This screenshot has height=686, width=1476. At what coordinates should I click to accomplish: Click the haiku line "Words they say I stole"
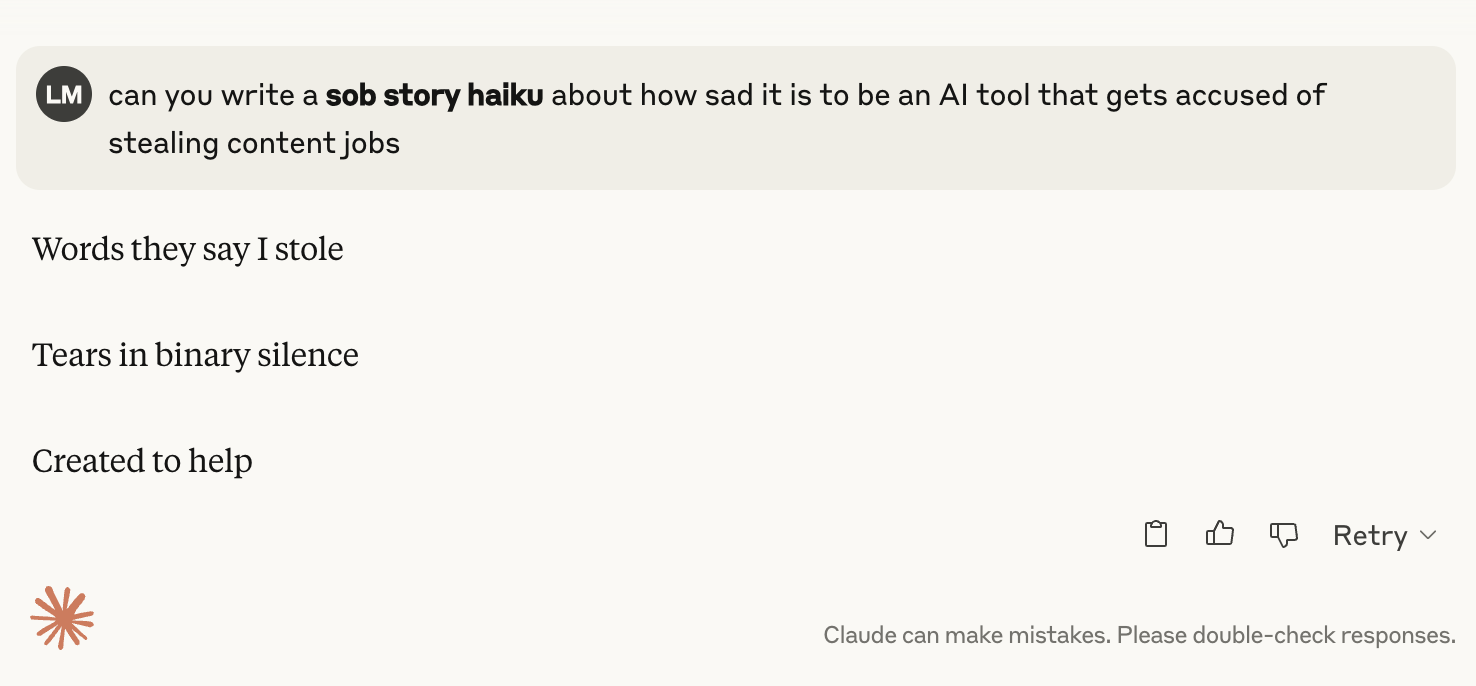tap(188, 249)
